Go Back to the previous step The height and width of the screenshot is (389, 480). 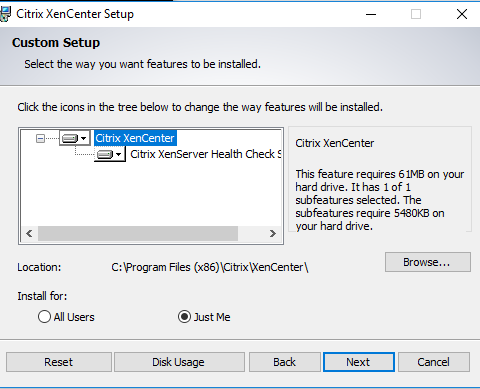click(x=285, y=362)
